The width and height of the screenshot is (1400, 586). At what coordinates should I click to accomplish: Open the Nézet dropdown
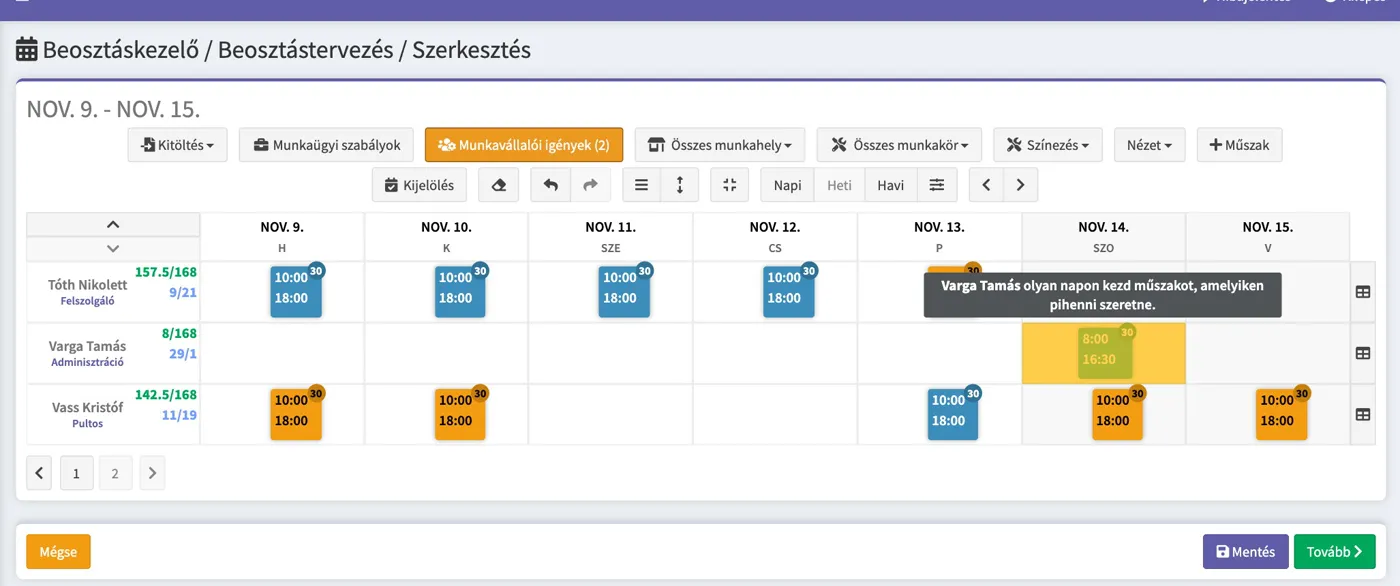(1150, 145)
